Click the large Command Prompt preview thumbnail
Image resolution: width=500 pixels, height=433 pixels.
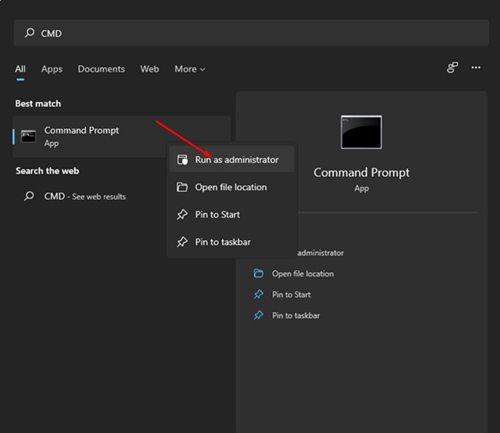[x=361, y=132]
